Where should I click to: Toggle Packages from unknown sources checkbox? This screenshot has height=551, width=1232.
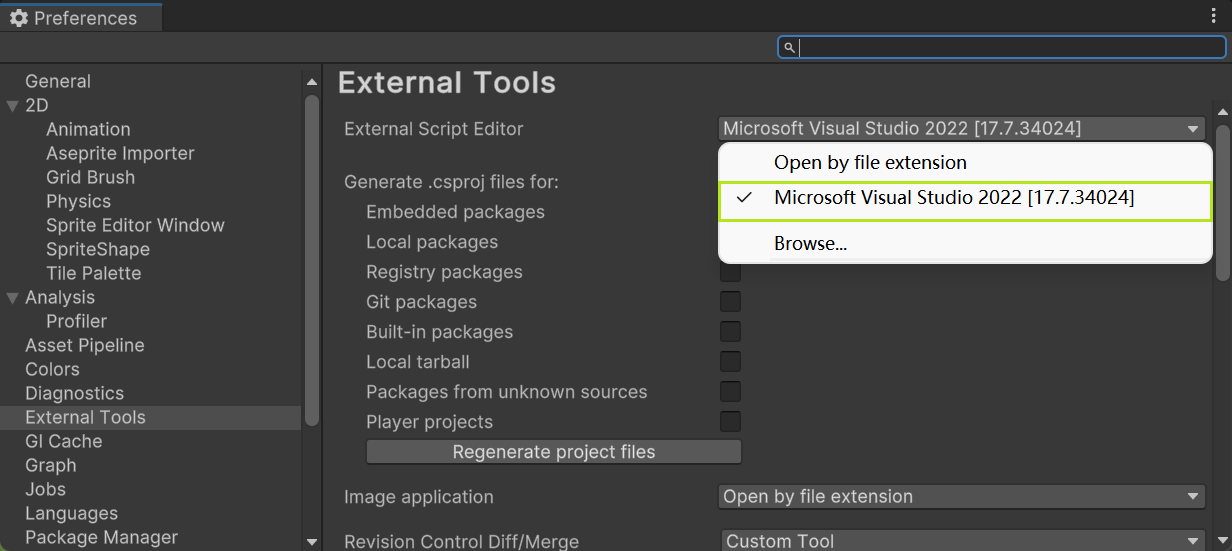[x=731, y=392]
